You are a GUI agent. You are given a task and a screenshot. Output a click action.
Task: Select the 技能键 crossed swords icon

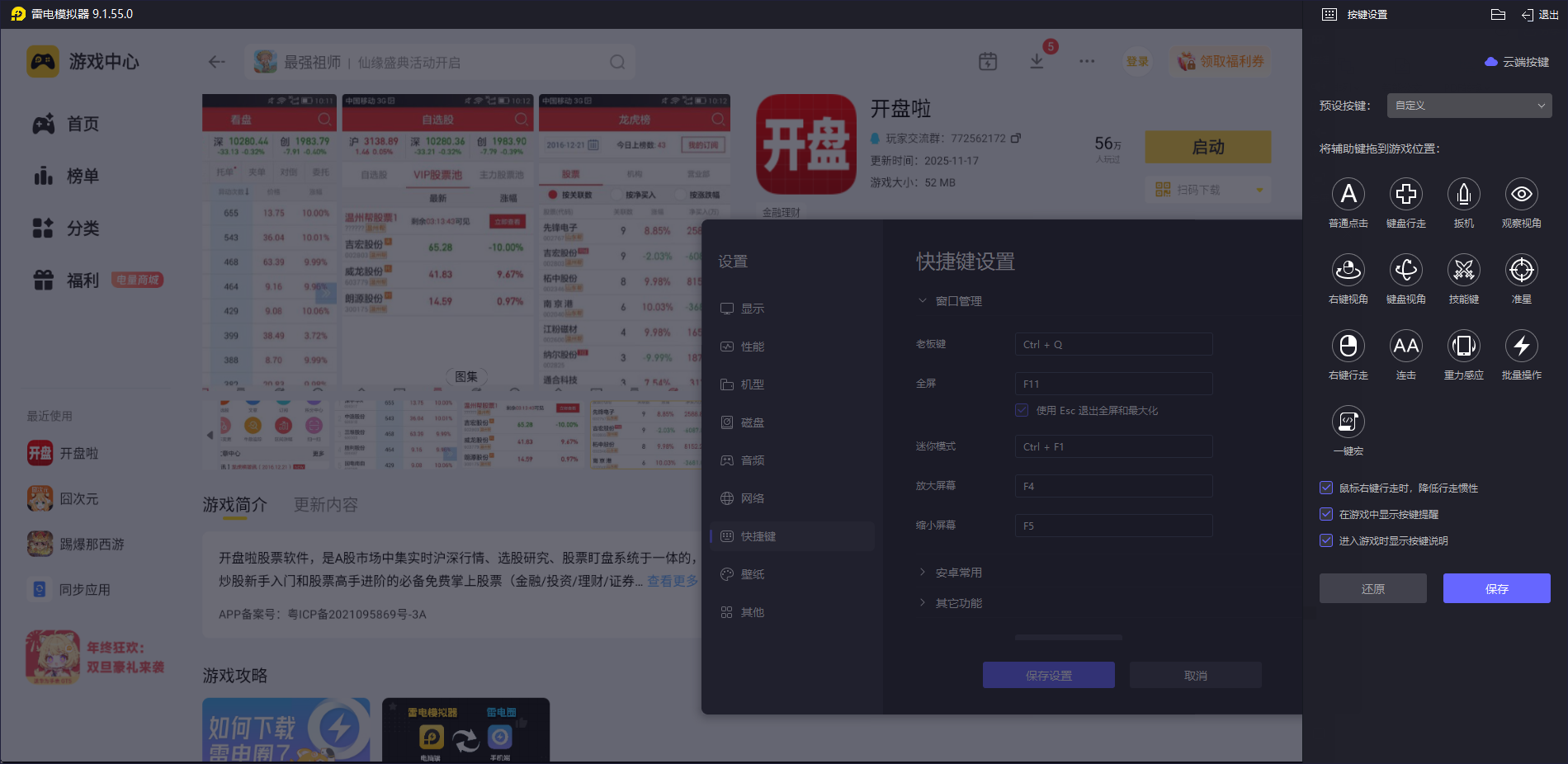point(1463,270)
